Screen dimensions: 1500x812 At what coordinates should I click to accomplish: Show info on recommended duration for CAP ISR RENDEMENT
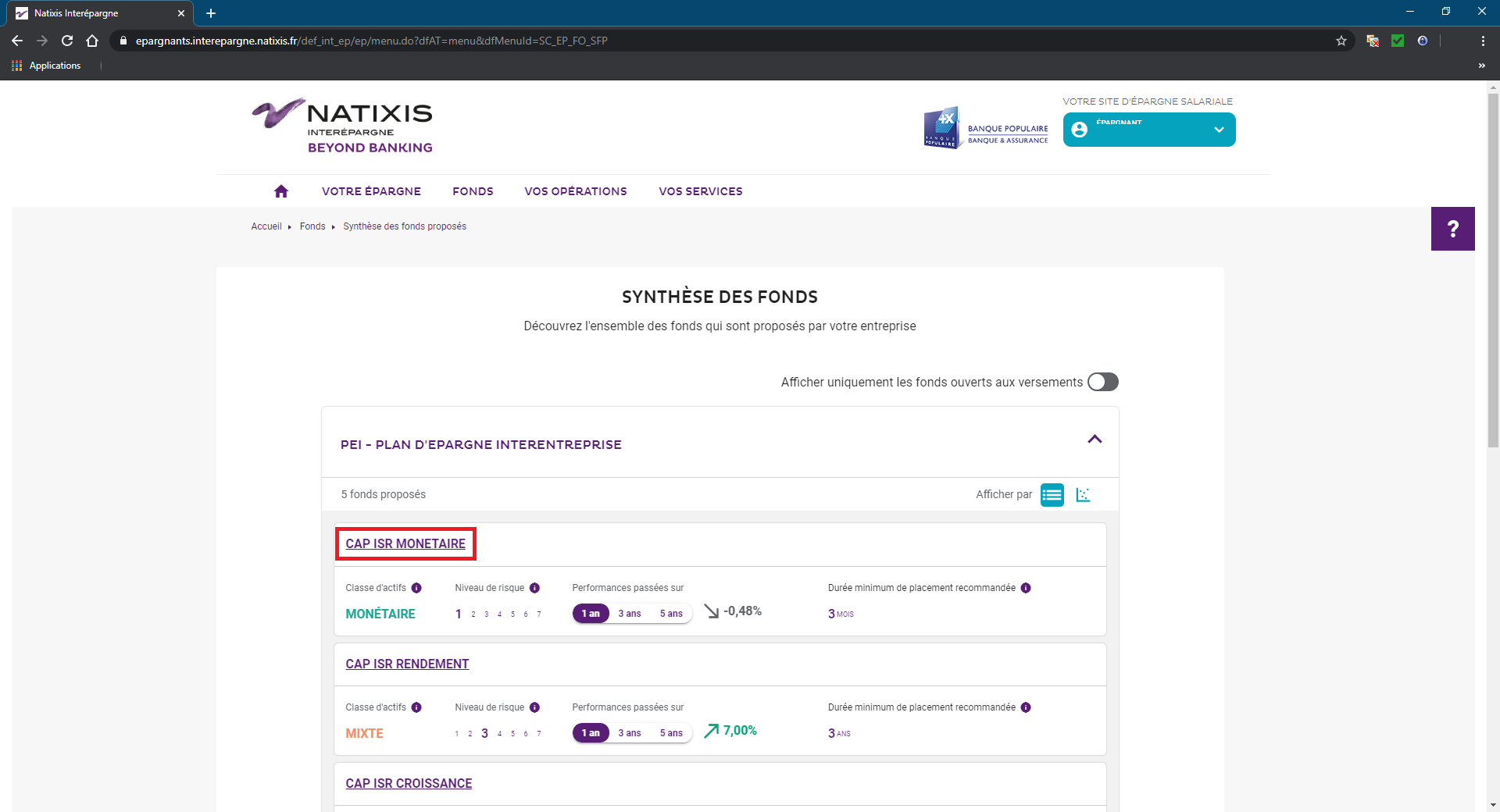pos(1026,707)
